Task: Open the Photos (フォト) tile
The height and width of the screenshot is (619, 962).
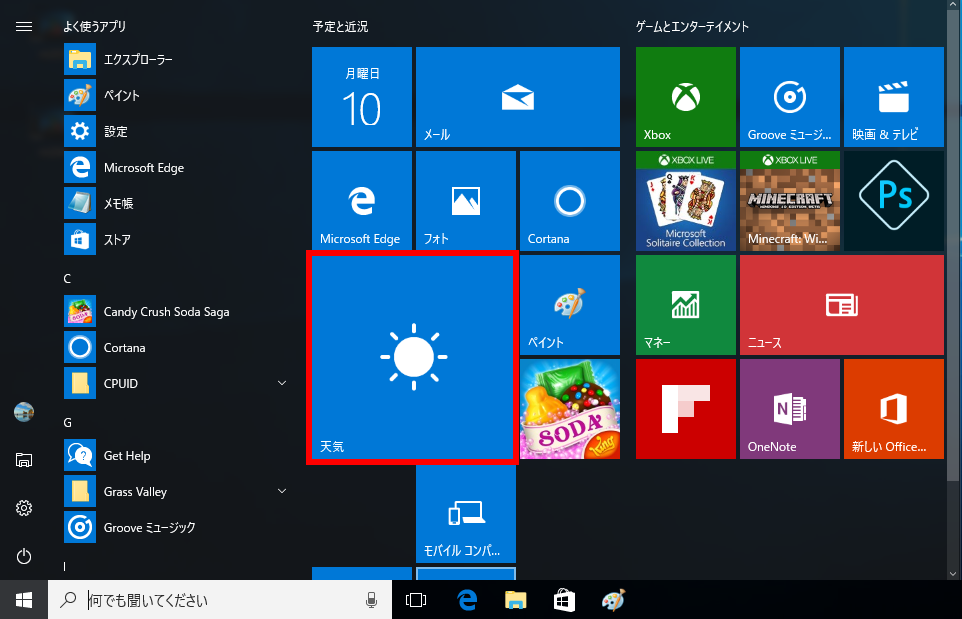Action: 466,201
